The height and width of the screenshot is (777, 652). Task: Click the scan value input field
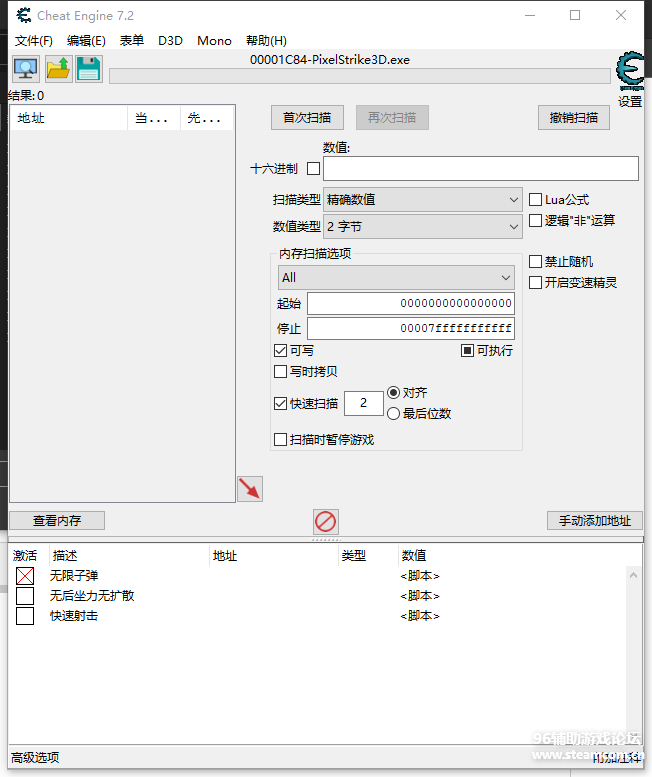click(481, 168)
